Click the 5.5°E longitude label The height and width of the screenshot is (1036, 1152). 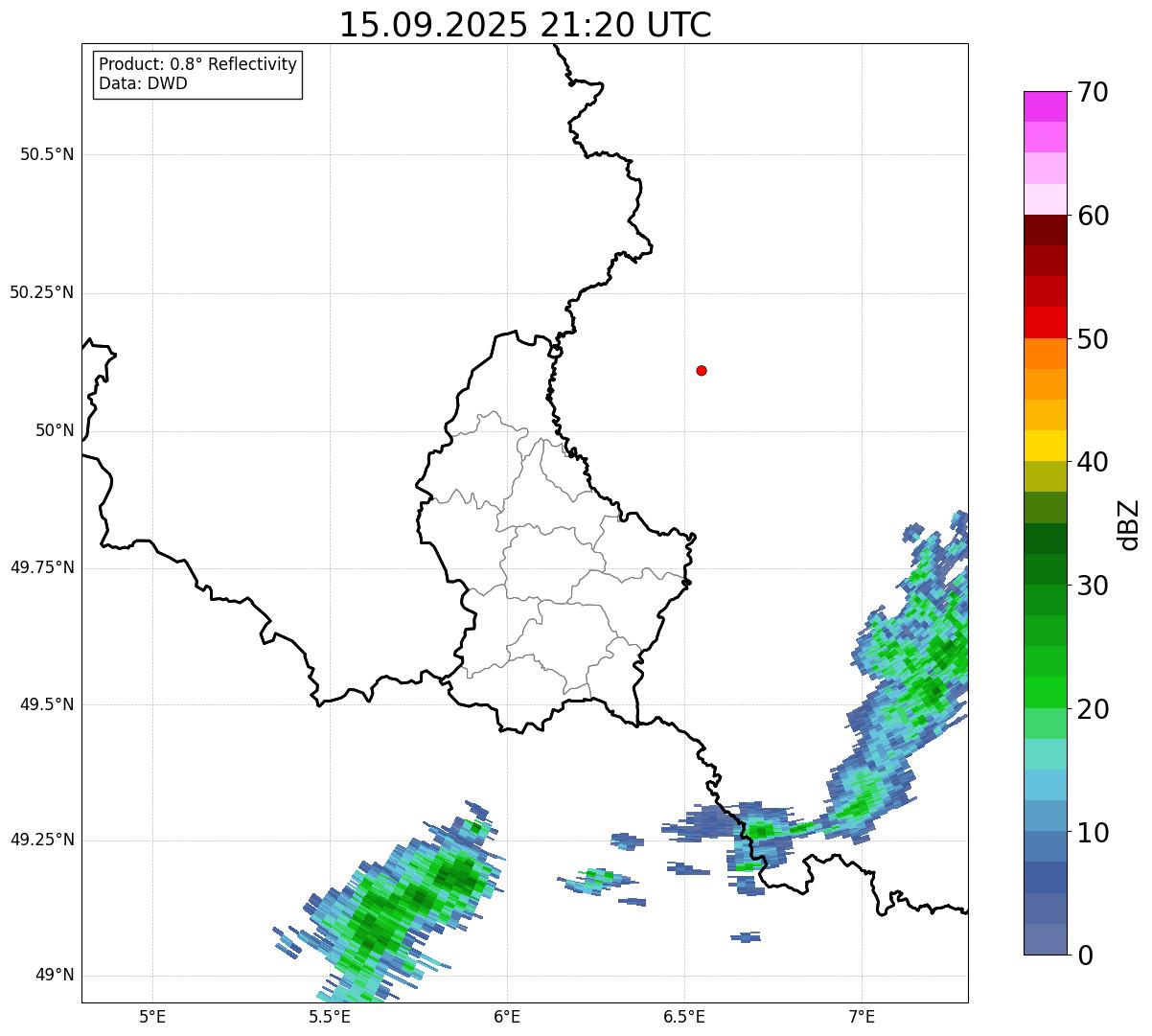point(330,1016)
